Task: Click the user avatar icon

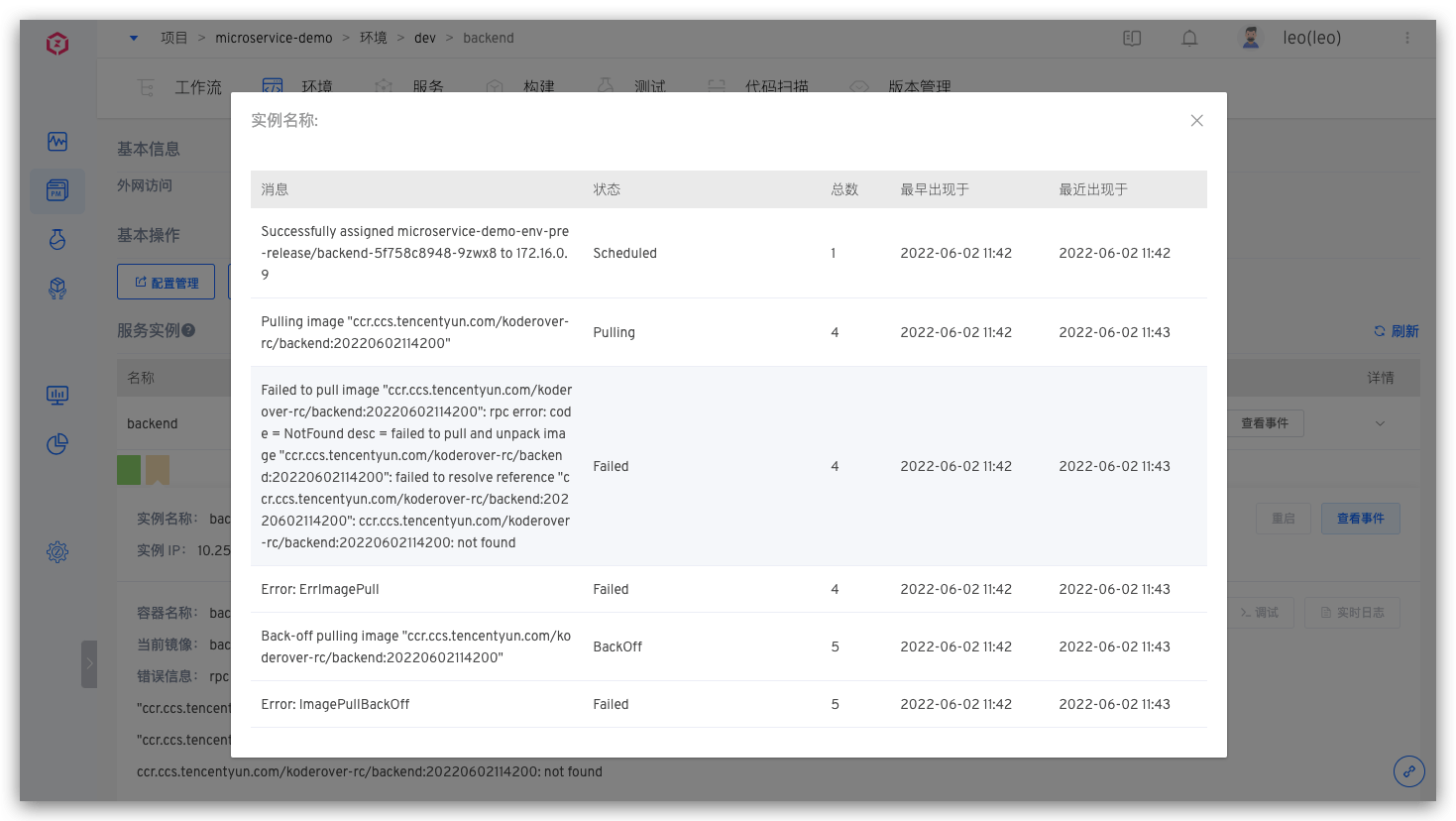Action: (x=1251, y=38)
